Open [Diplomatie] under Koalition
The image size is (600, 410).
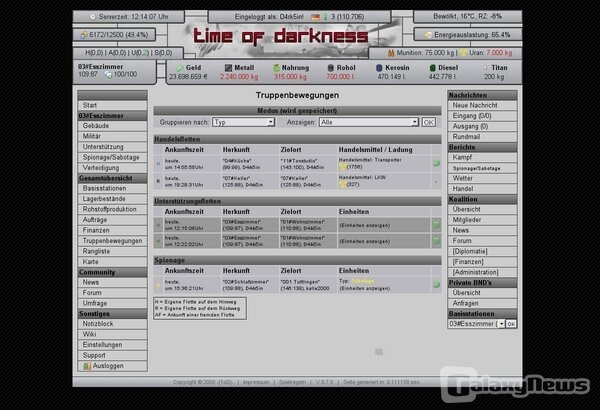[x=482, y=252]
